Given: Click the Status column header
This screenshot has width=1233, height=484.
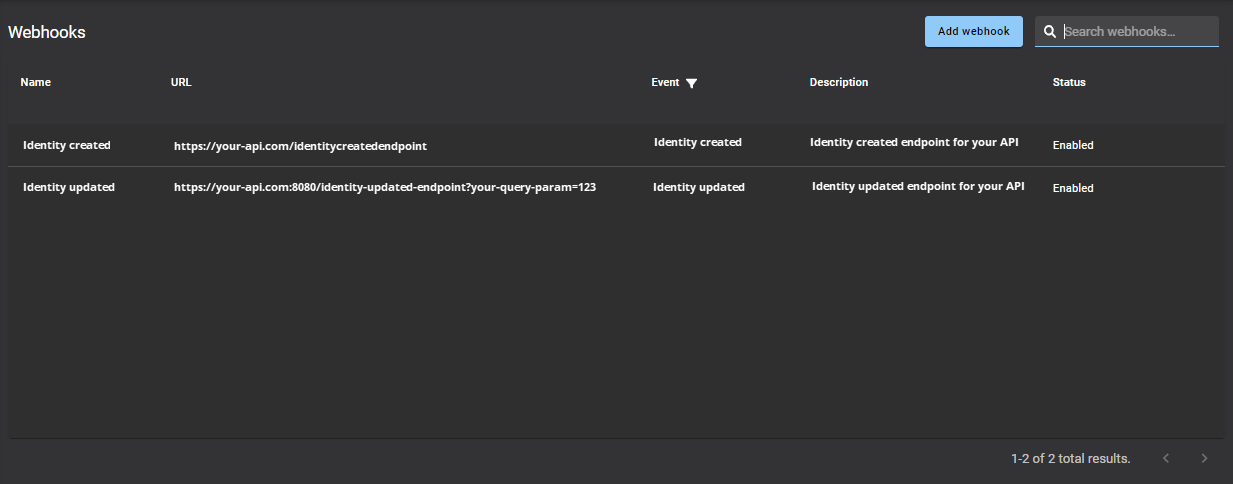Looking at the screenshot, I should click(1069, 82).
